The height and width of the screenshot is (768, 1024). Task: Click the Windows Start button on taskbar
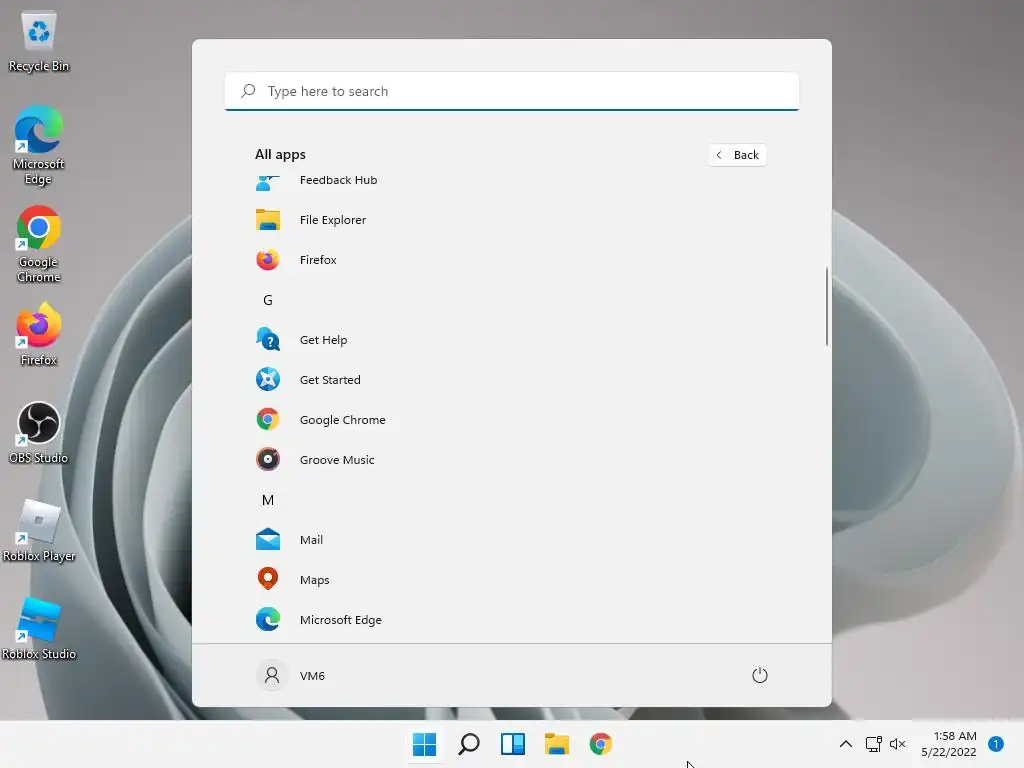click(424, 744)
